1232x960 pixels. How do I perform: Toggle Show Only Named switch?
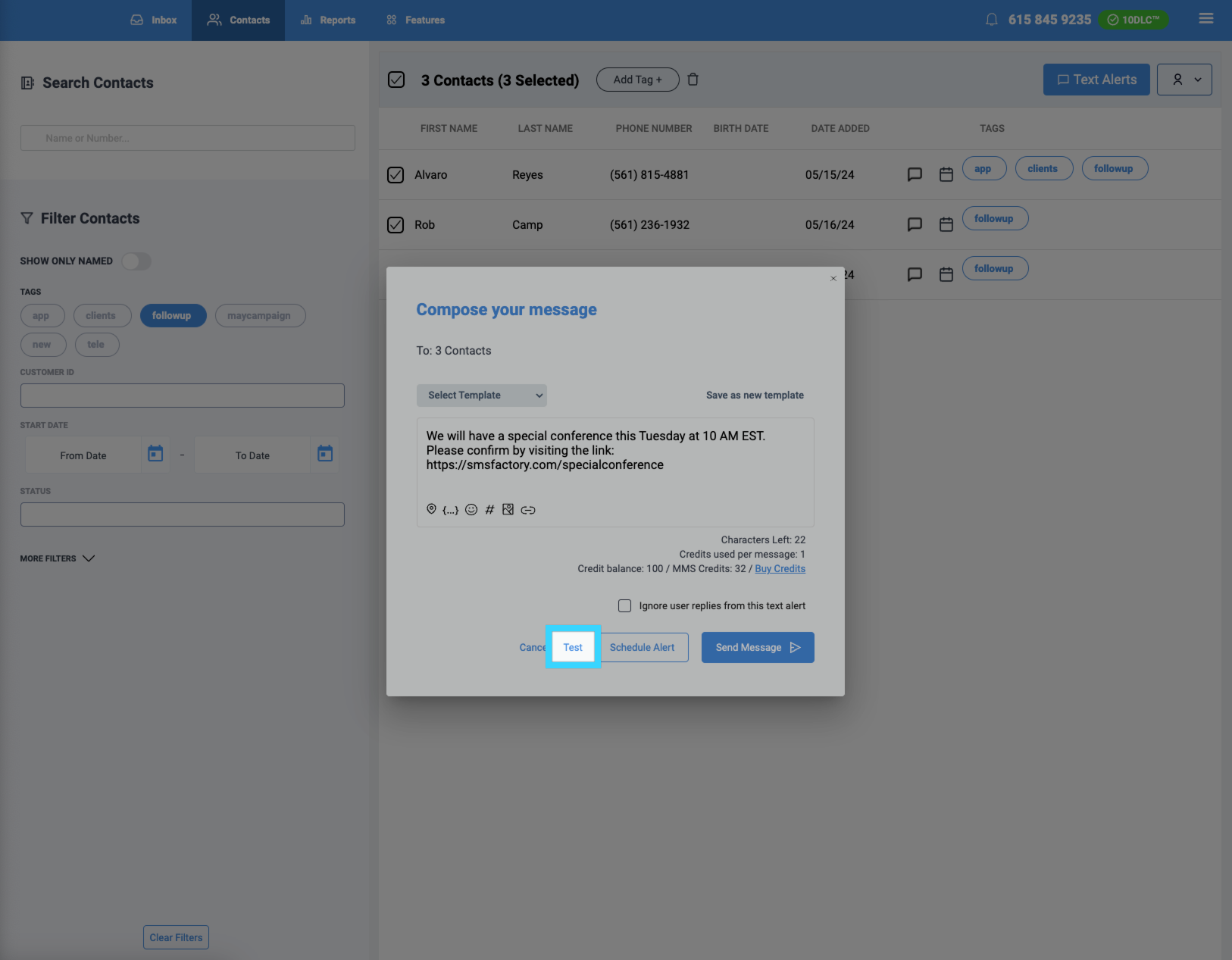[136, 261]
